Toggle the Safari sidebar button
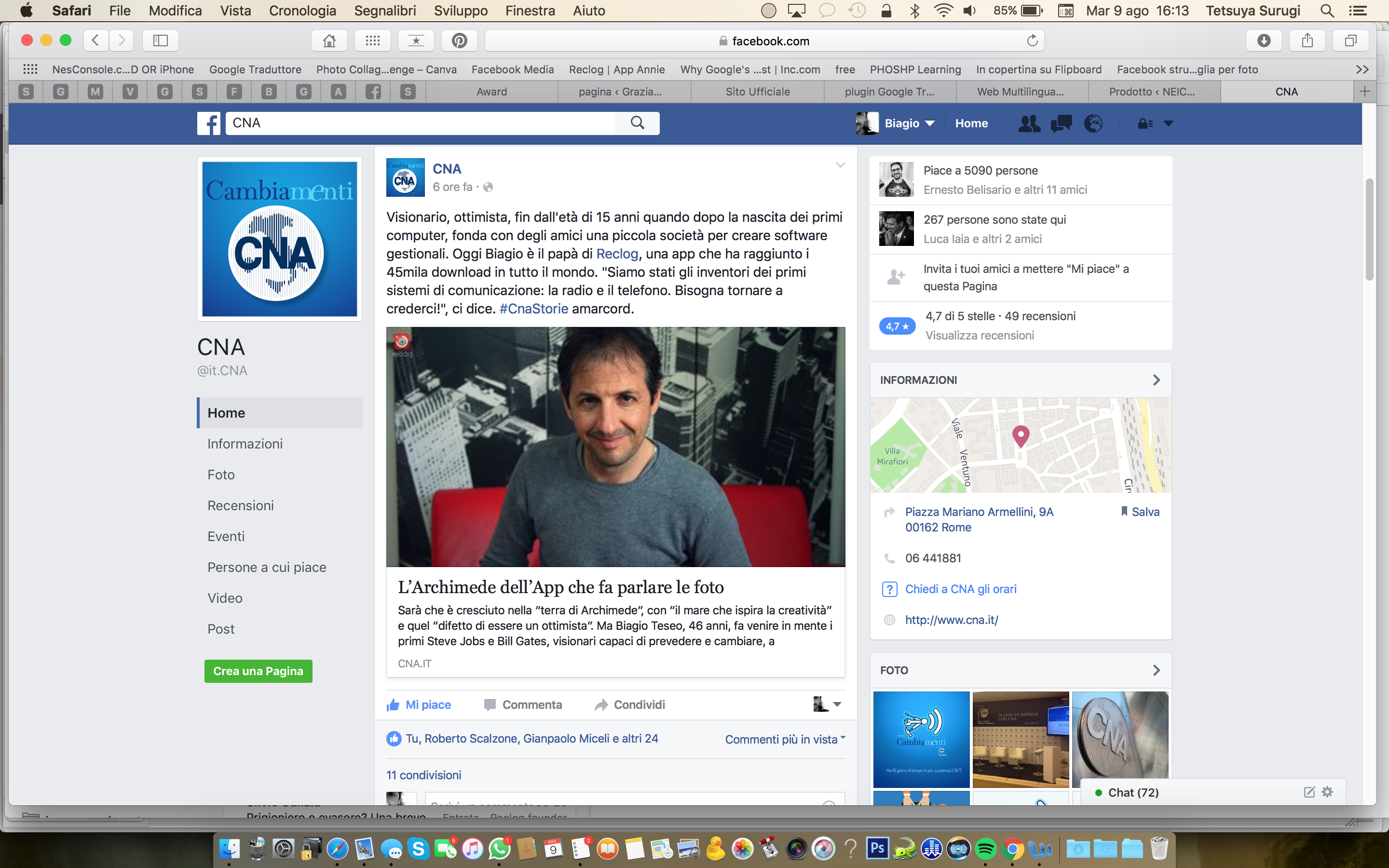This screenshot has width=1389, height=868. (x=160, y=41)
